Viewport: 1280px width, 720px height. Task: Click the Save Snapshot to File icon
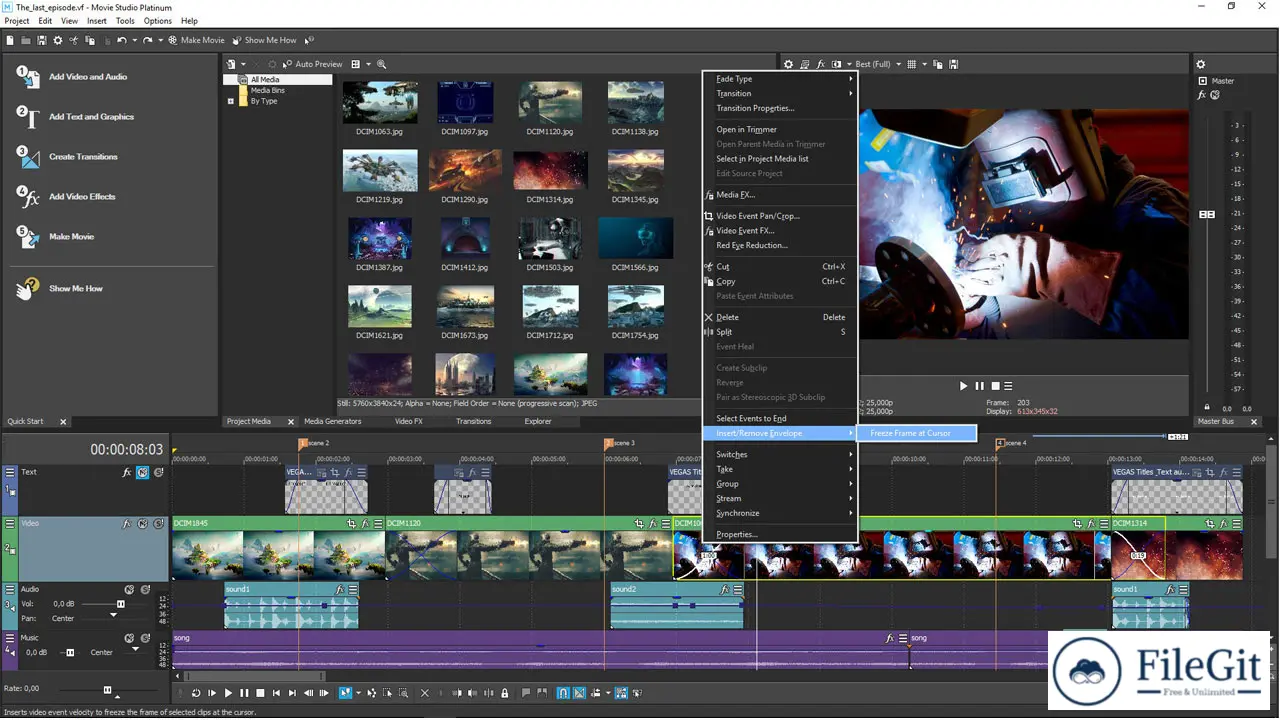click(954, 64)
